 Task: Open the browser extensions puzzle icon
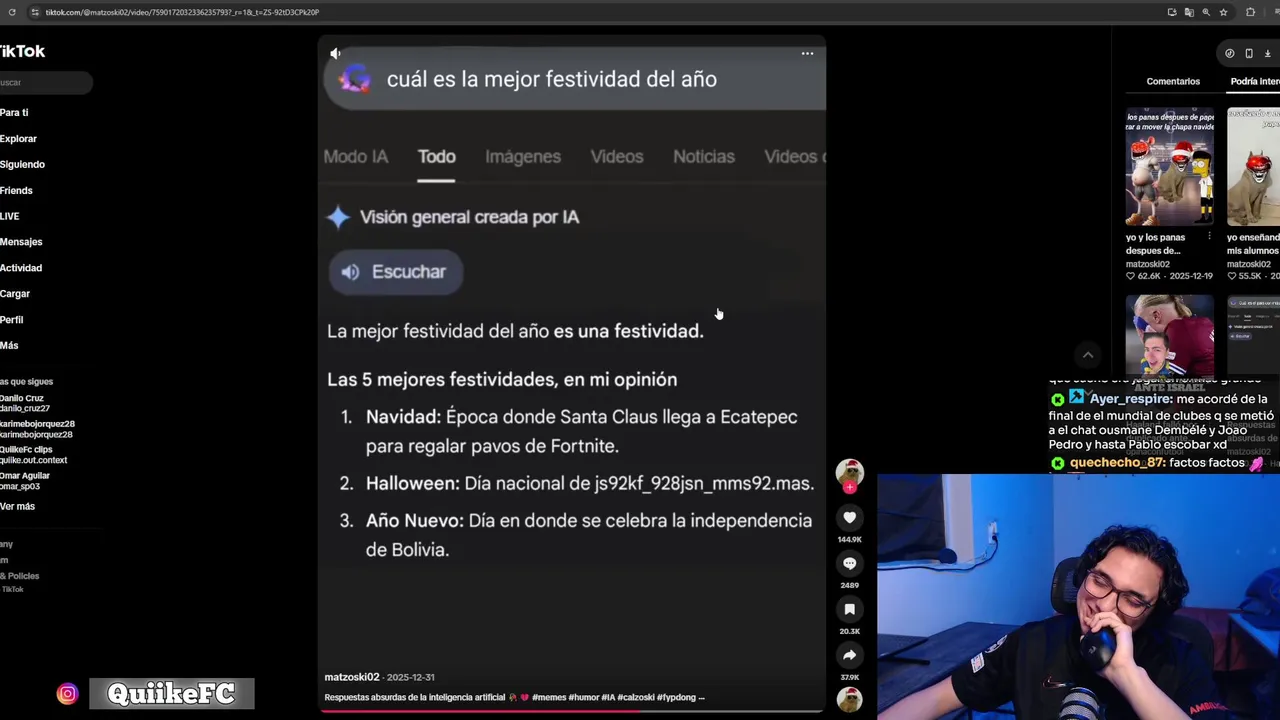(x=1250, y=12)
